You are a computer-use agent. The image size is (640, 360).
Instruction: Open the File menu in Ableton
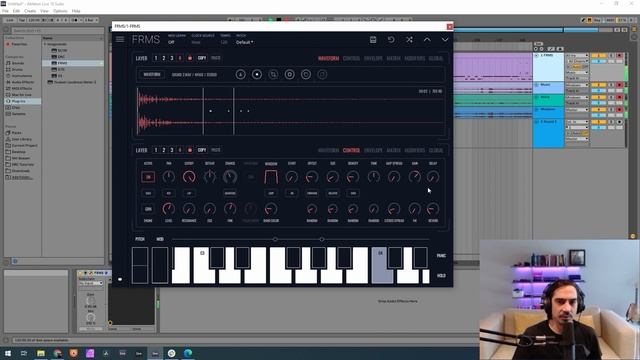[x=5, y=11]
